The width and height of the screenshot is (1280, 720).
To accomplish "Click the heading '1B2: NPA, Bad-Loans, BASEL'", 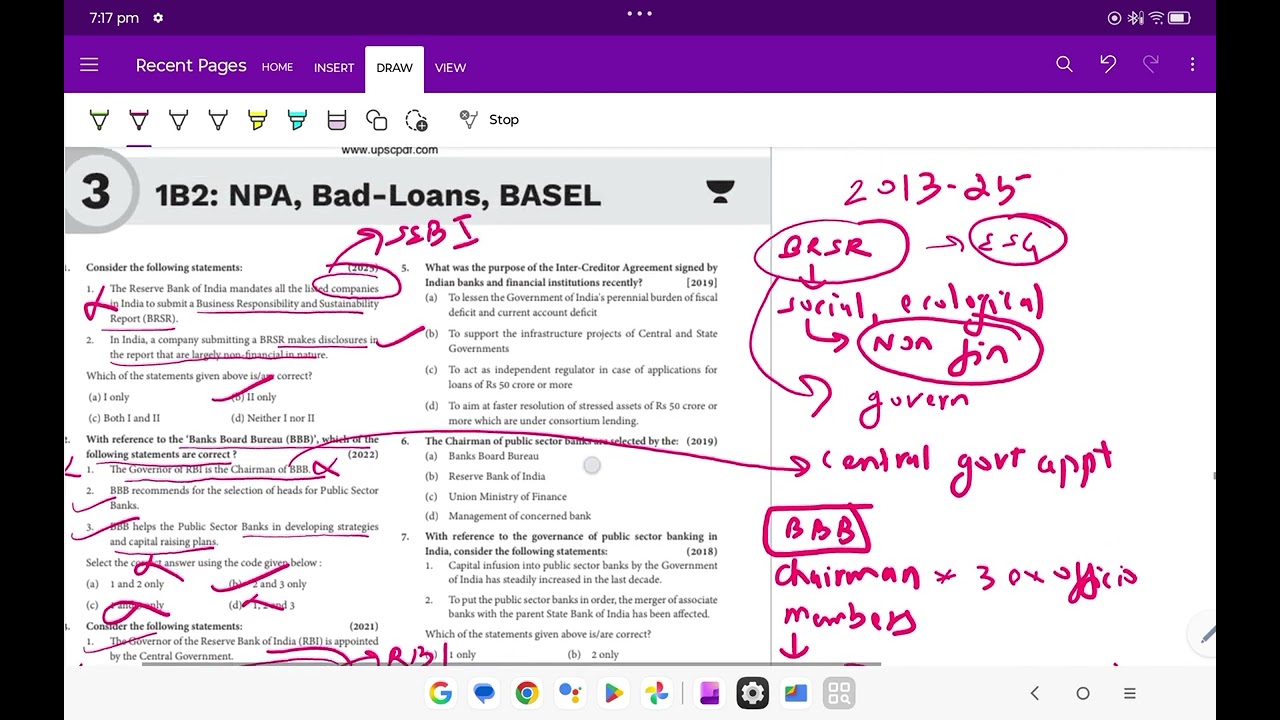I will [378, 195].
